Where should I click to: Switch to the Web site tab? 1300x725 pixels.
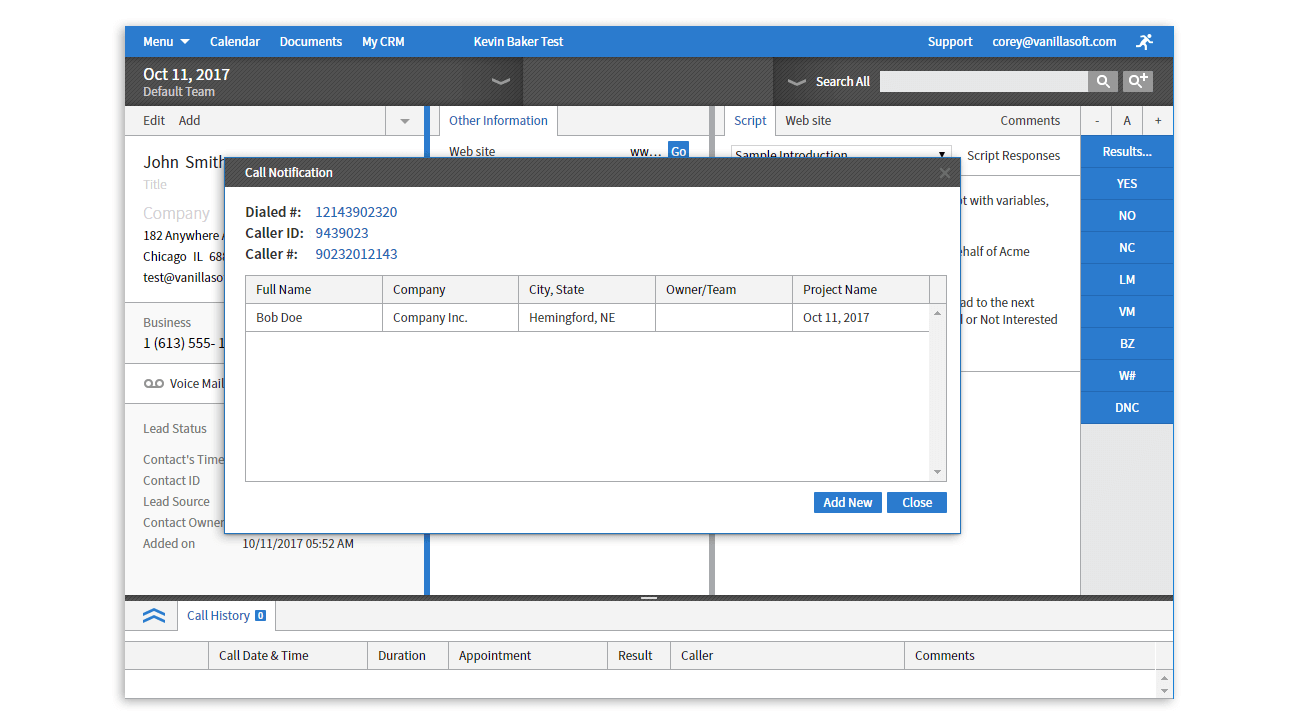click(808, 121)
